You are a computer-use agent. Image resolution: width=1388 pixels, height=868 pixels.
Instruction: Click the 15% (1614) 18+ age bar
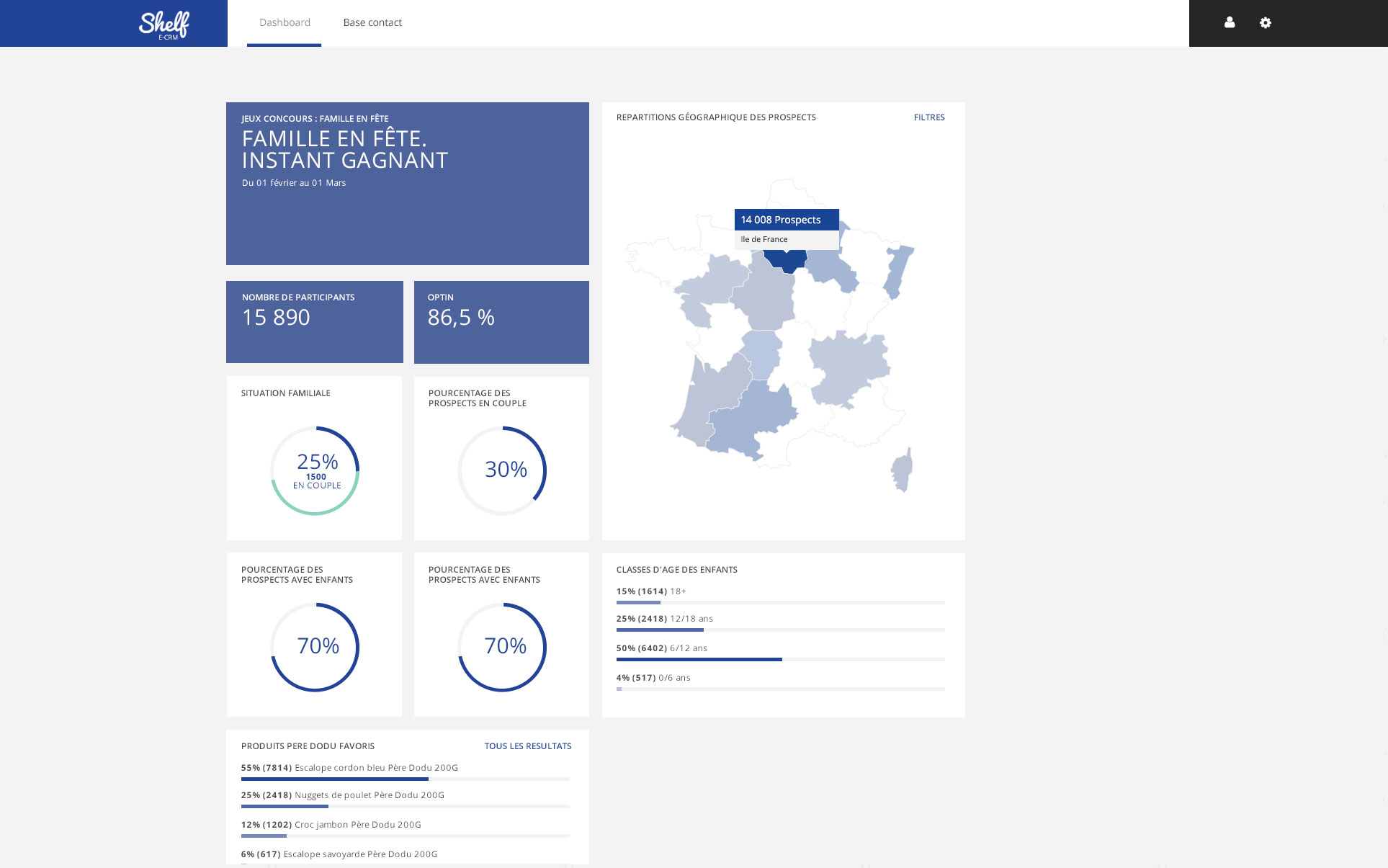pyautogui.click(x=638, y=602)
